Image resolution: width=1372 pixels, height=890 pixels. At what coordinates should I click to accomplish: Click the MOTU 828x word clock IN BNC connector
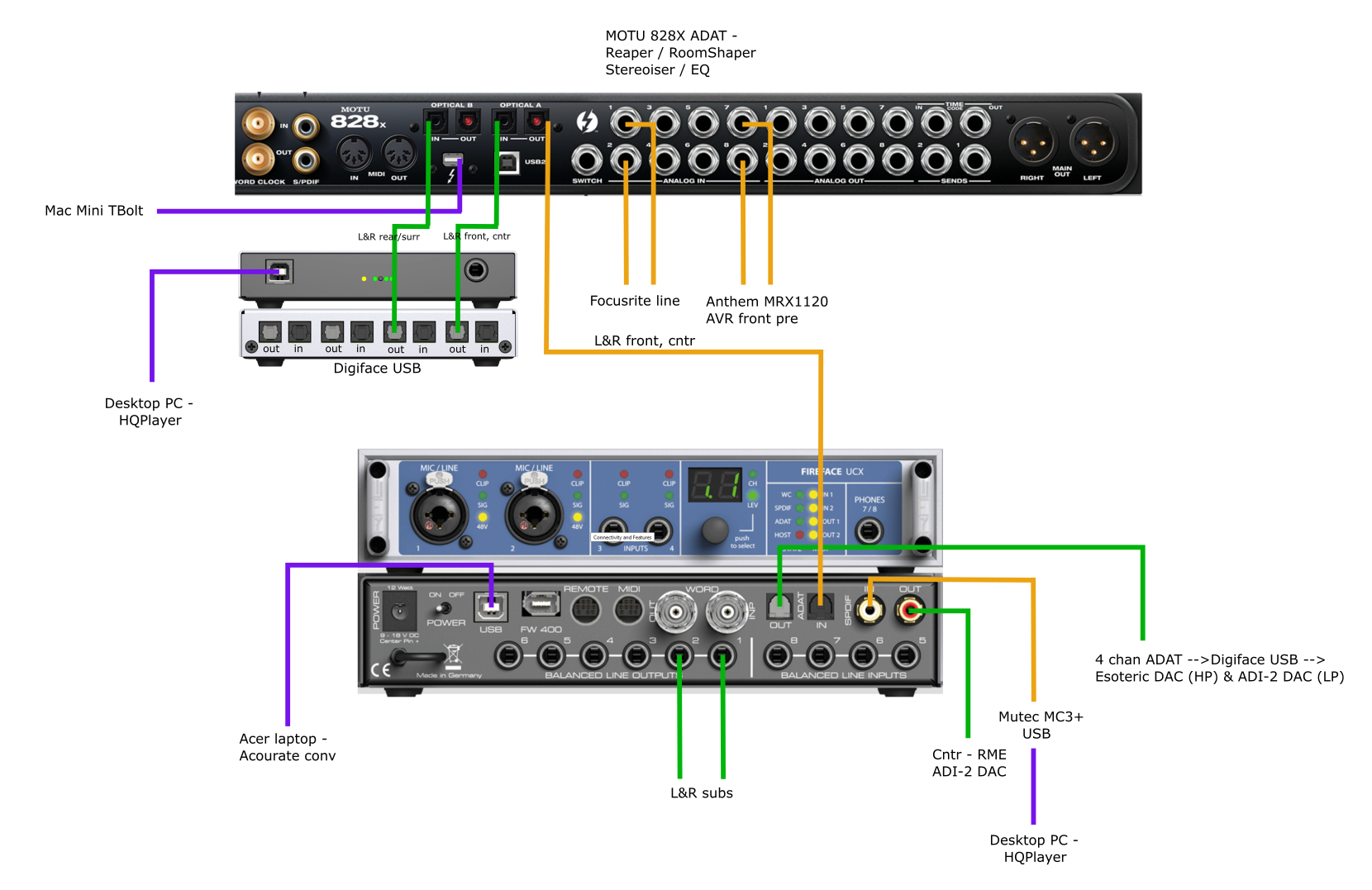(x=258, y=124)
